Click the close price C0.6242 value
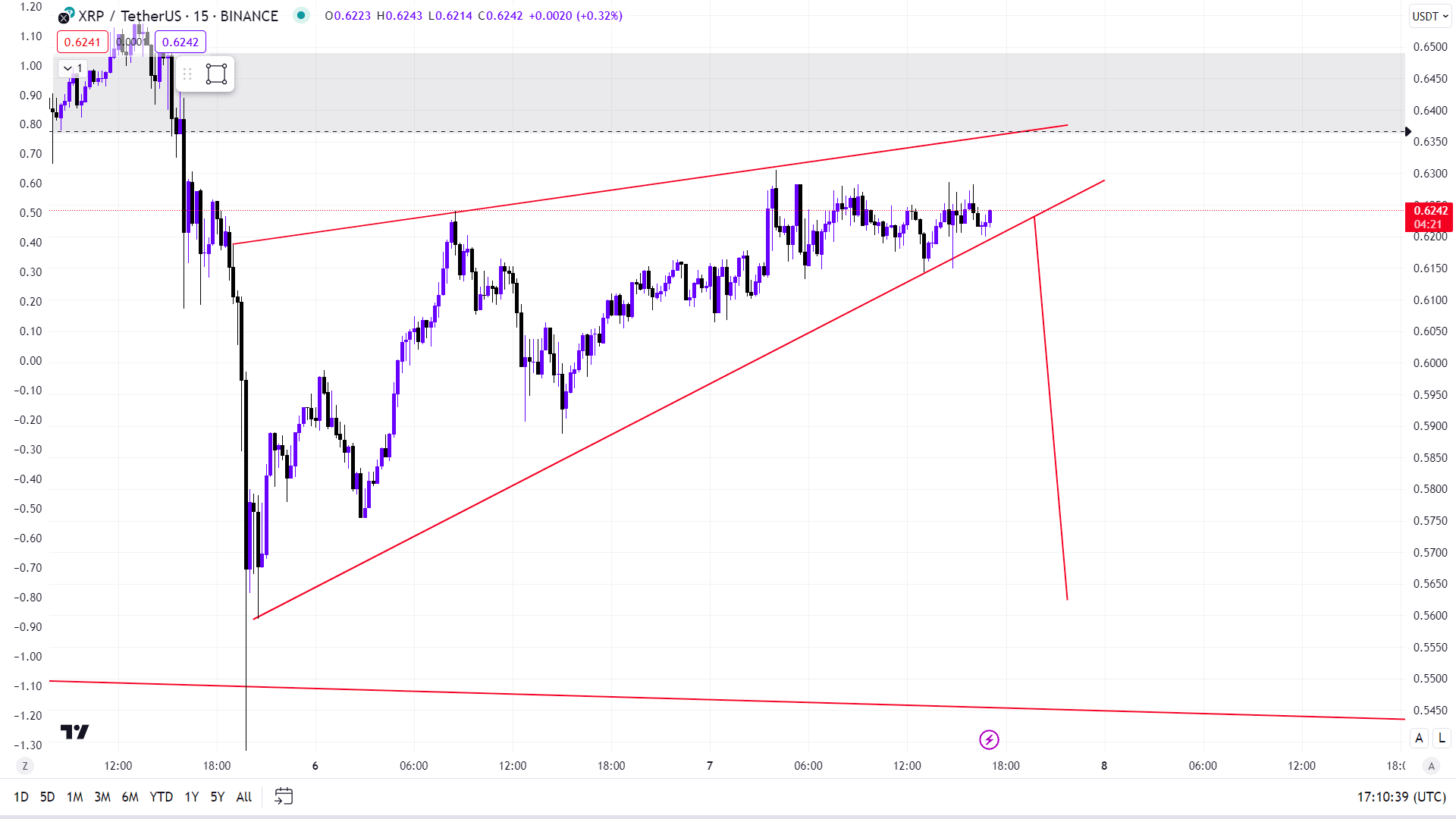 (x=500, y=16)
